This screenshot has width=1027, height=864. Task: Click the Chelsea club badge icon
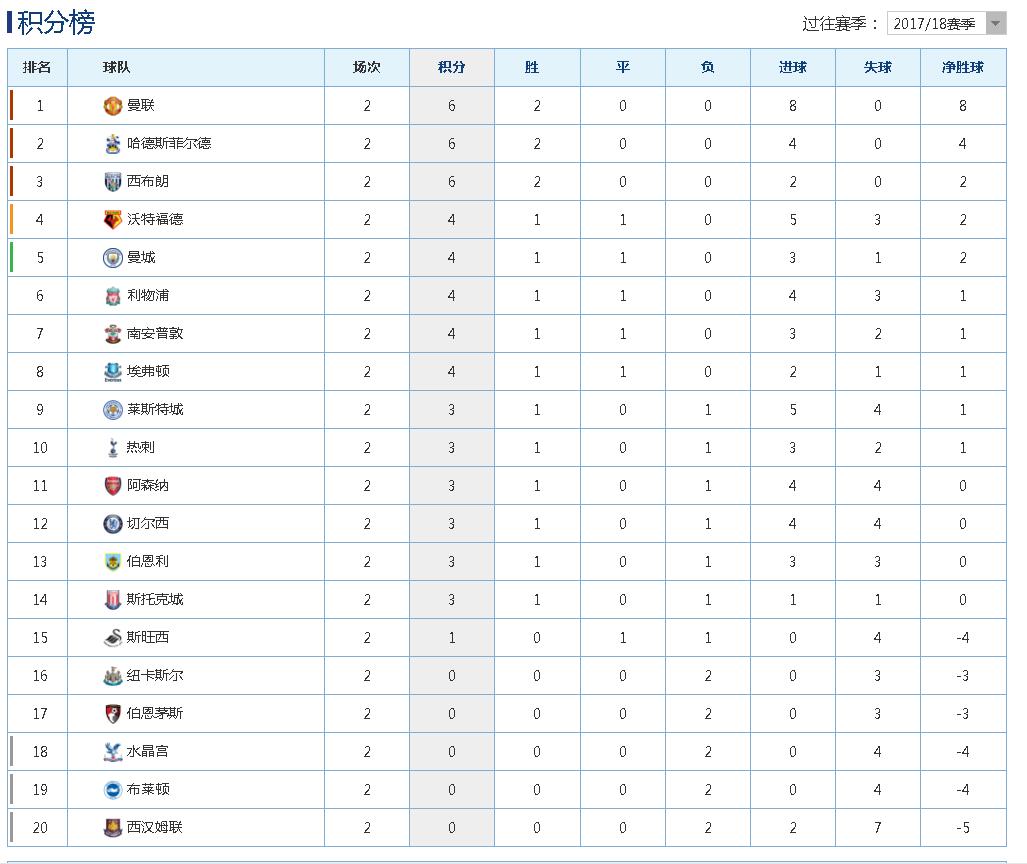(113, 524)
